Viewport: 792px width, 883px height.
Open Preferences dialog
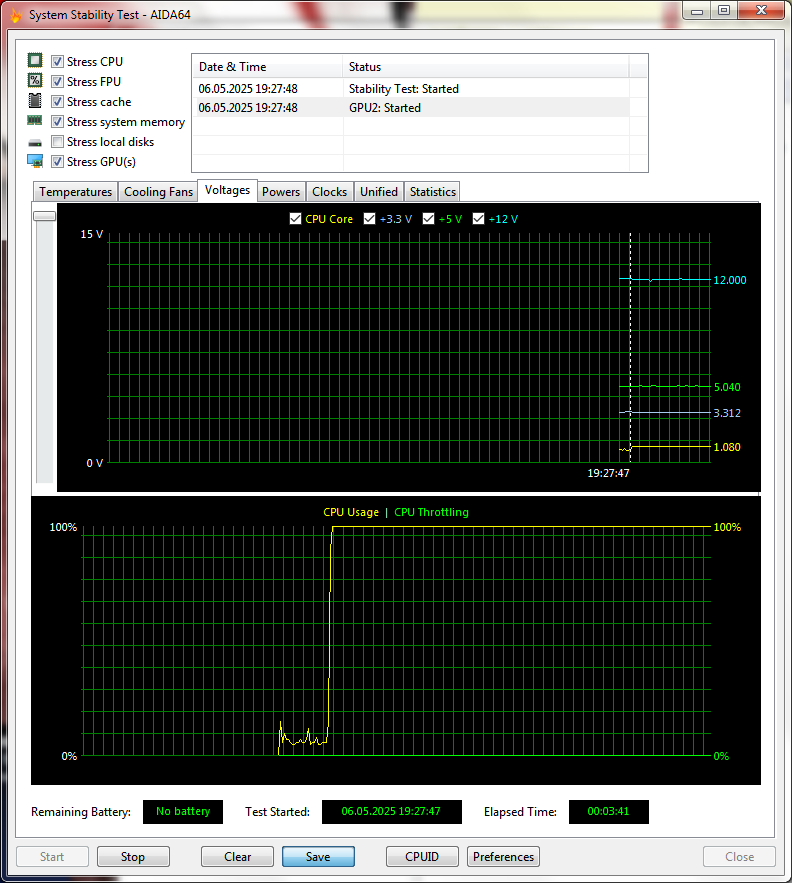504,857
